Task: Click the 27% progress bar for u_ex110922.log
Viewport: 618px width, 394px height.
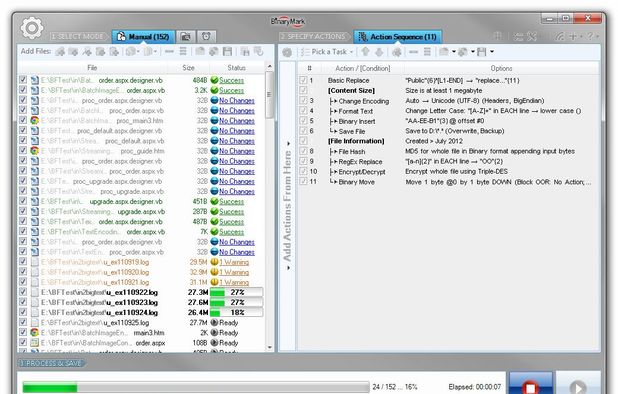Action: click(x=236, y=292)
